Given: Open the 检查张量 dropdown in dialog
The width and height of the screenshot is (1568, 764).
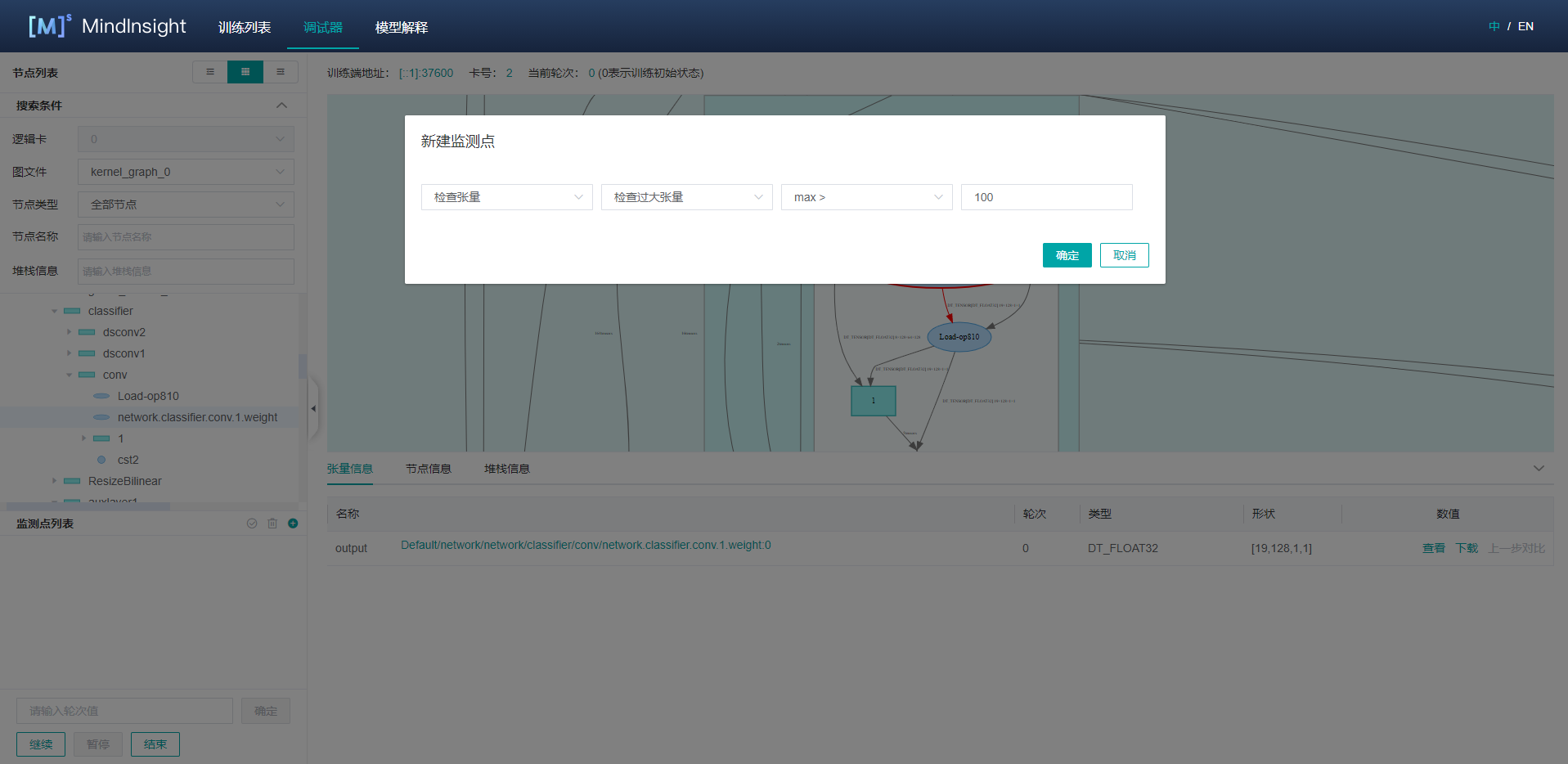Looking at the screenshot, I should click(506, 197).
